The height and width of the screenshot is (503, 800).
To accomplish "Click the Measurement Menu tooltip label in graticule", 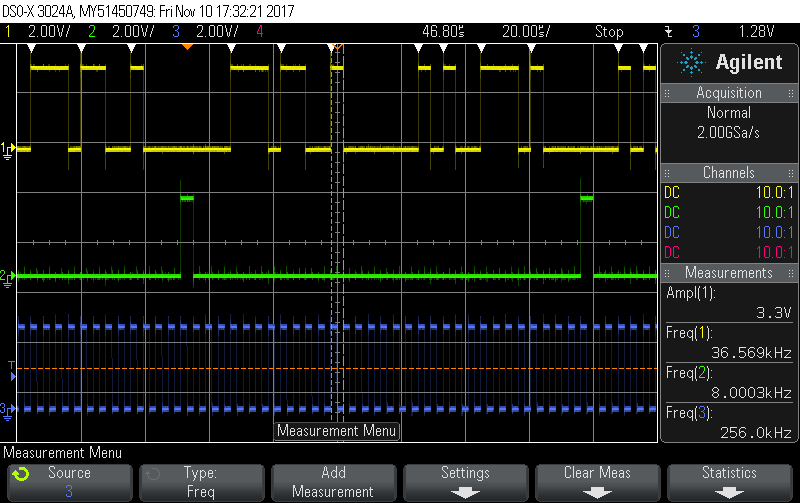I will pyautogui.click(x=337, y=431).
